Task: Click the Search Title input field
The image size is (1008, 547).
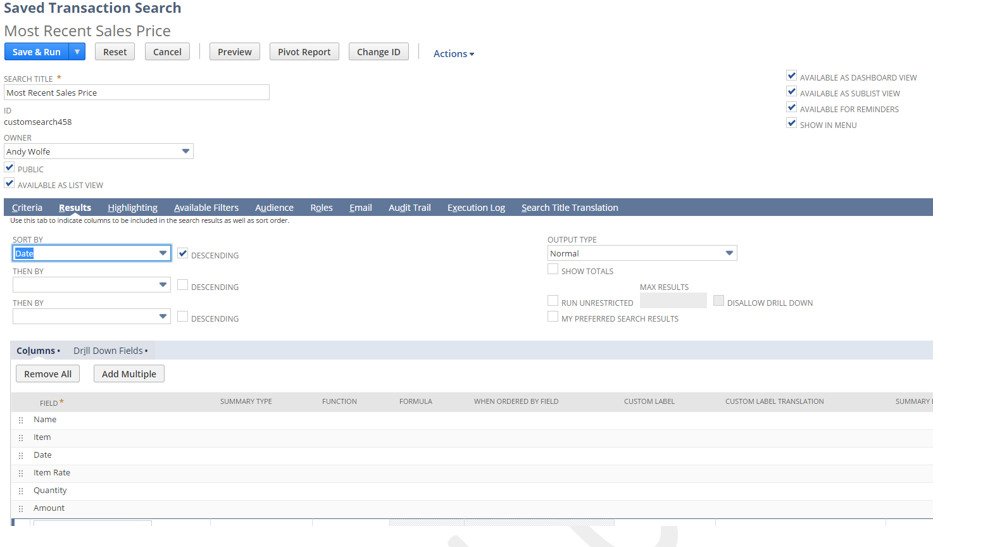Action: click(x=136, y=93)
